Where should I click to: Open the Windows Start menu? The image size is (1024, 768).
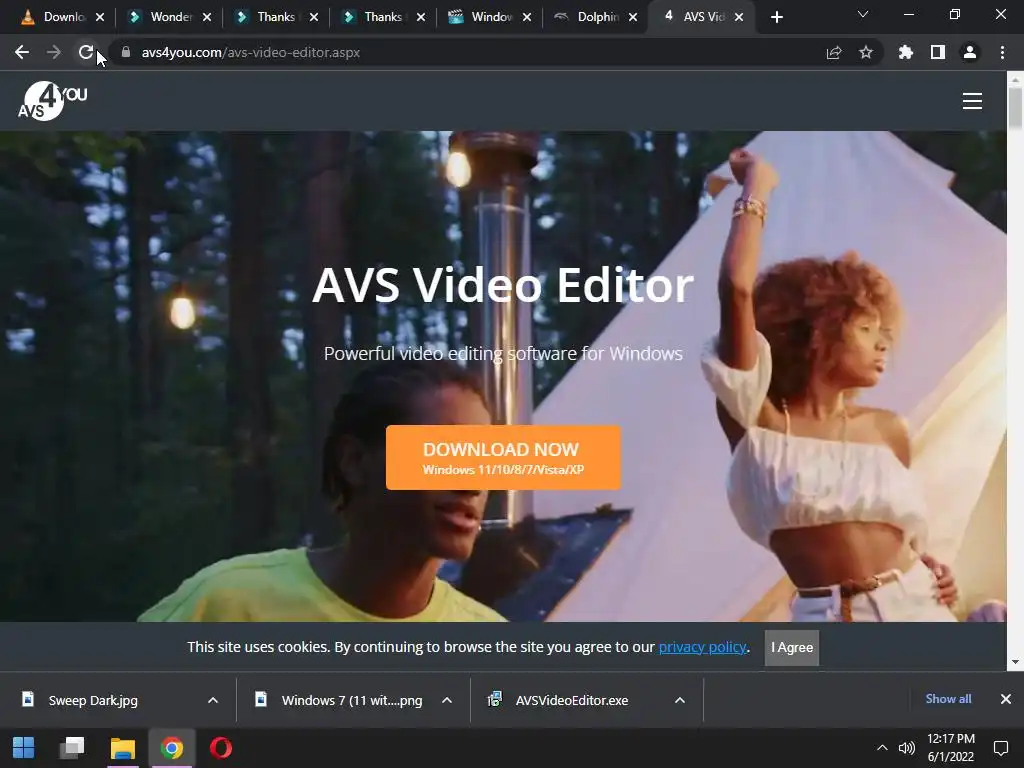(24, 748)
